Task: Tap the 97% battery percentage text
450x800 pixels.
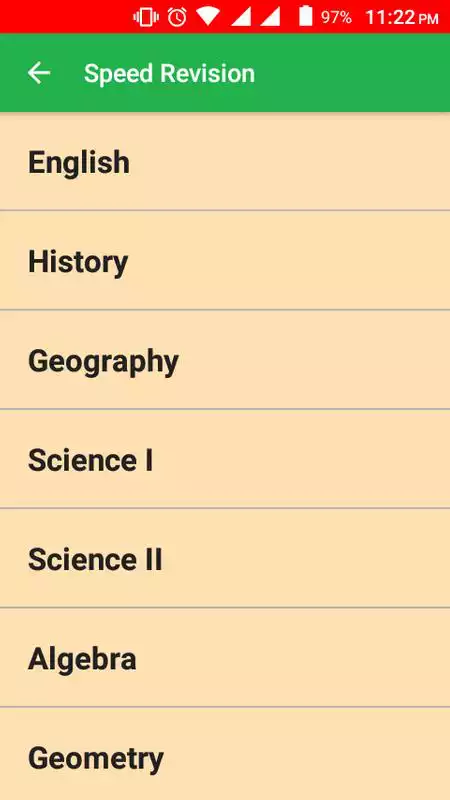Action: [336, 18]
